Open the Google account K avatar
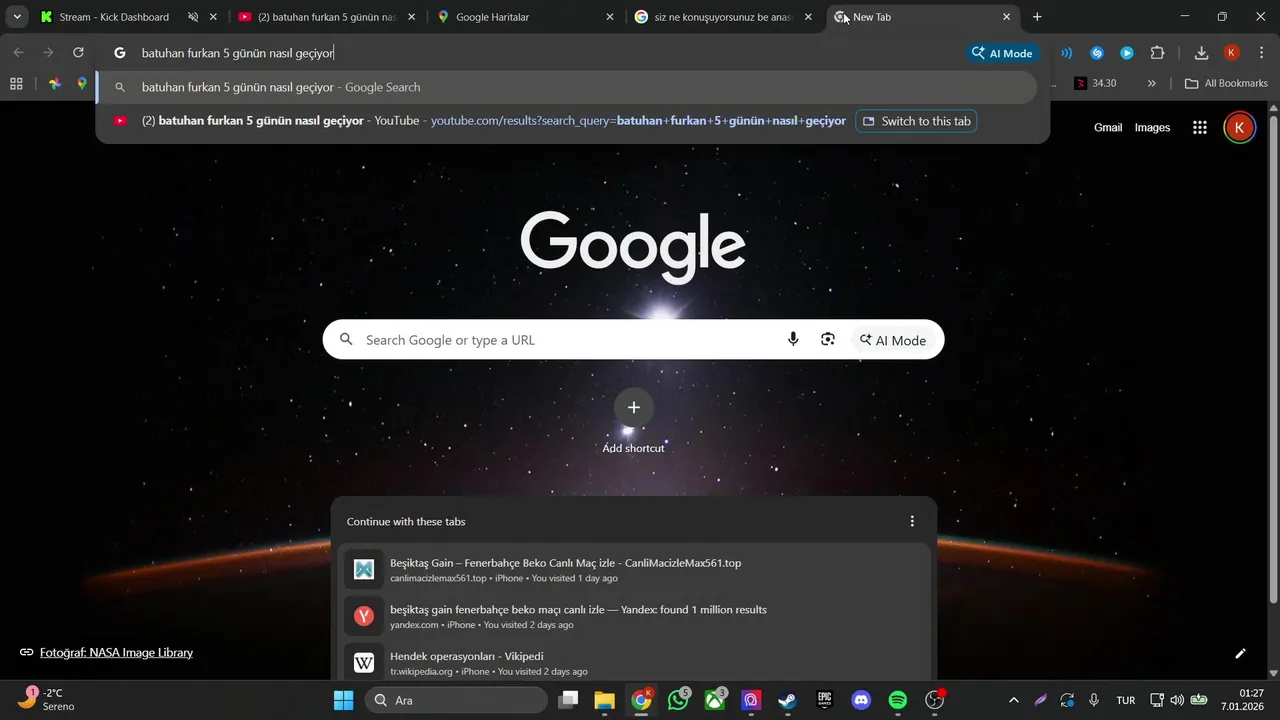This screenshot has height=720, width=1280. pos(1240,127)
